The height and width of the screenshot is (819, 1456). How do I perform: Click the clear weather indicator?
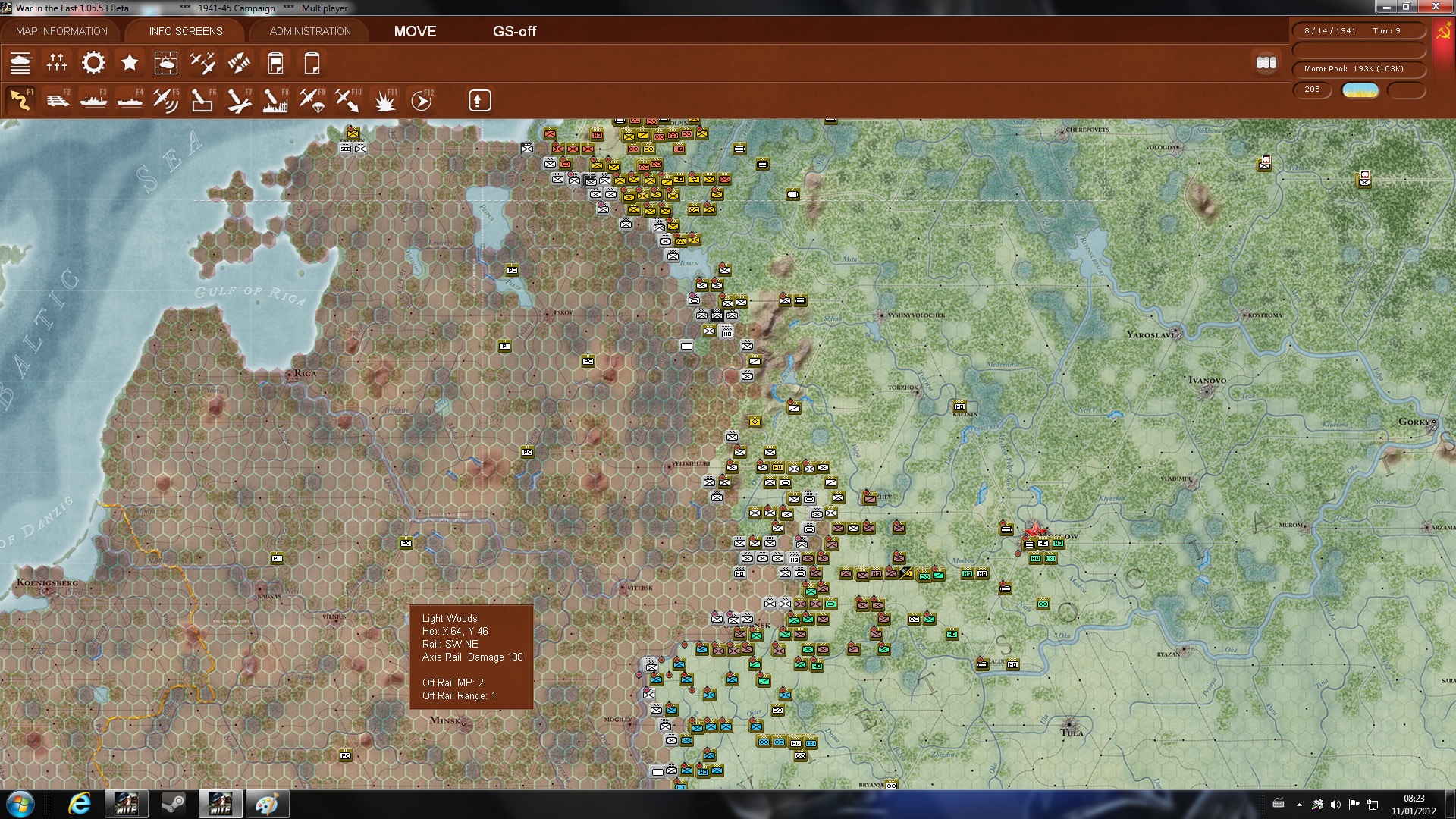click(x=1360, y=90)
